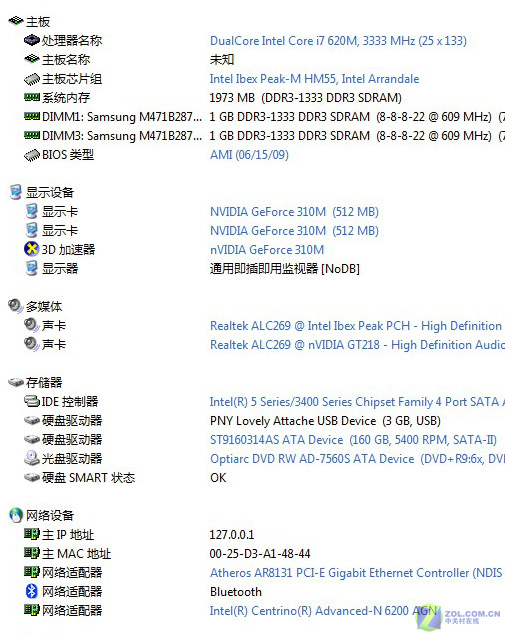Open the Optiarc DVD RW AD-7560S link

(357, 459)
